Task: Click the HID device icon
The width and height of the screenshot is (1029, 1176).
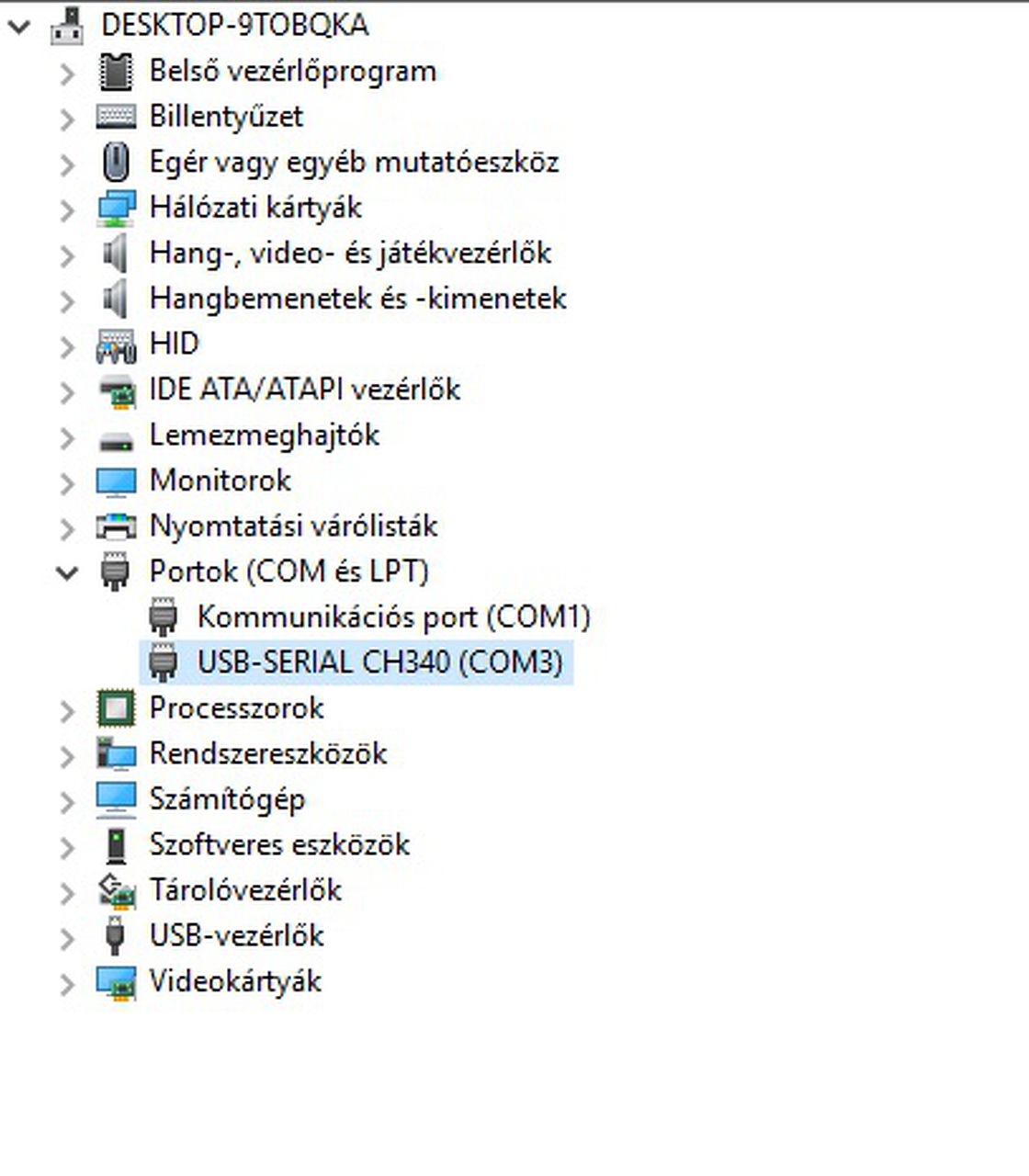Action: tap(116, 345)
